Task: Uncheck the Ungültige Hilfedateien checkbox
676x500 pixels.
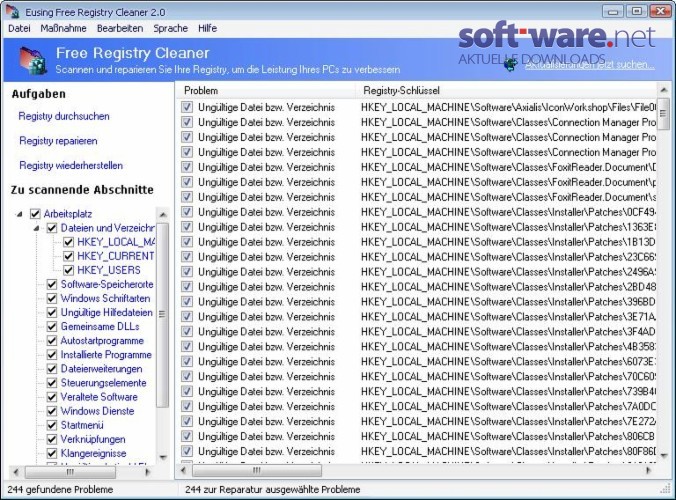Action: tap(52, 312)
